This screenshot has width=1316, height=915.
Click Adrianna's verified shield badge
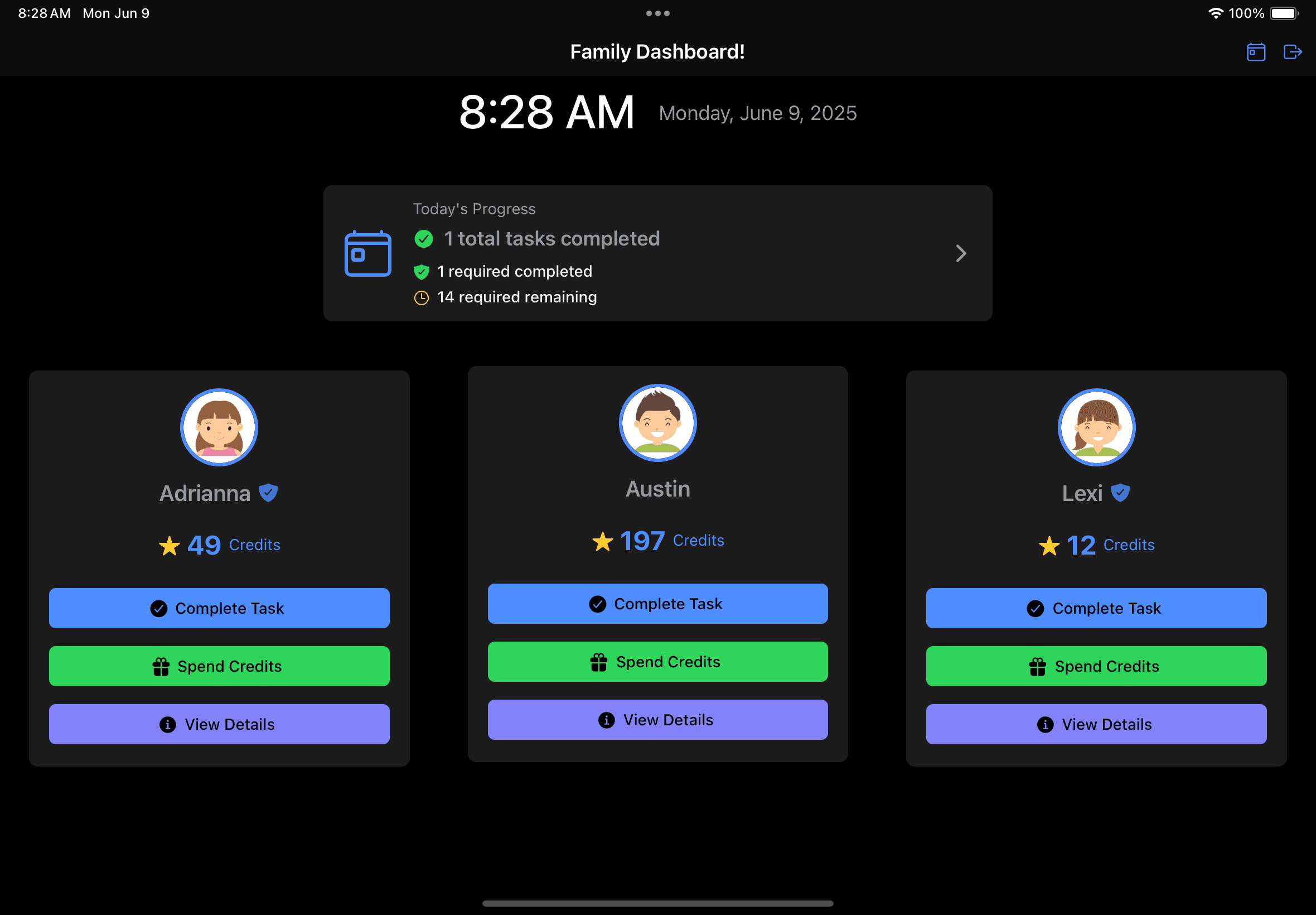(x=269, y=493)
